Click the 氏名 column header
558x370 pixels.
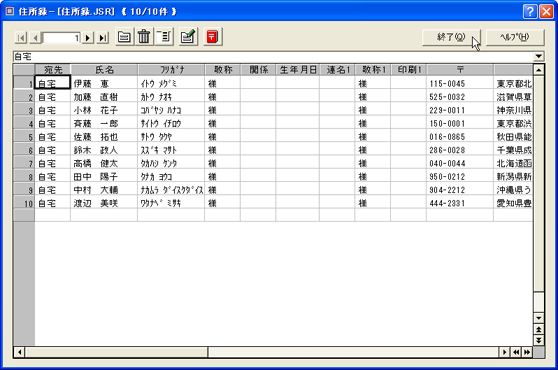click(104, 70)
